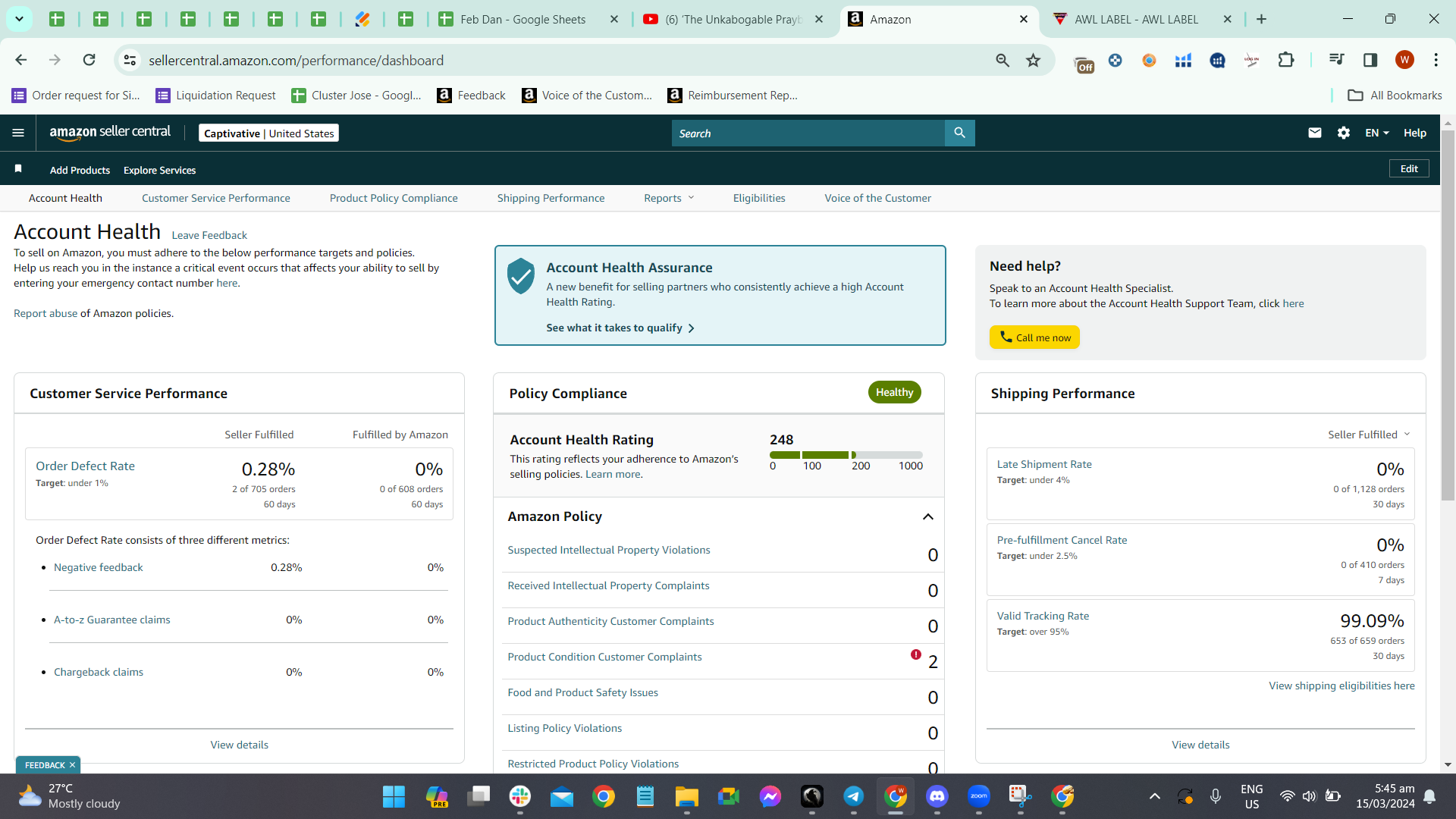Open the Chrome three-dot menu
1456x819 pixels.
pyautogui.click(x=1436, y=60)
